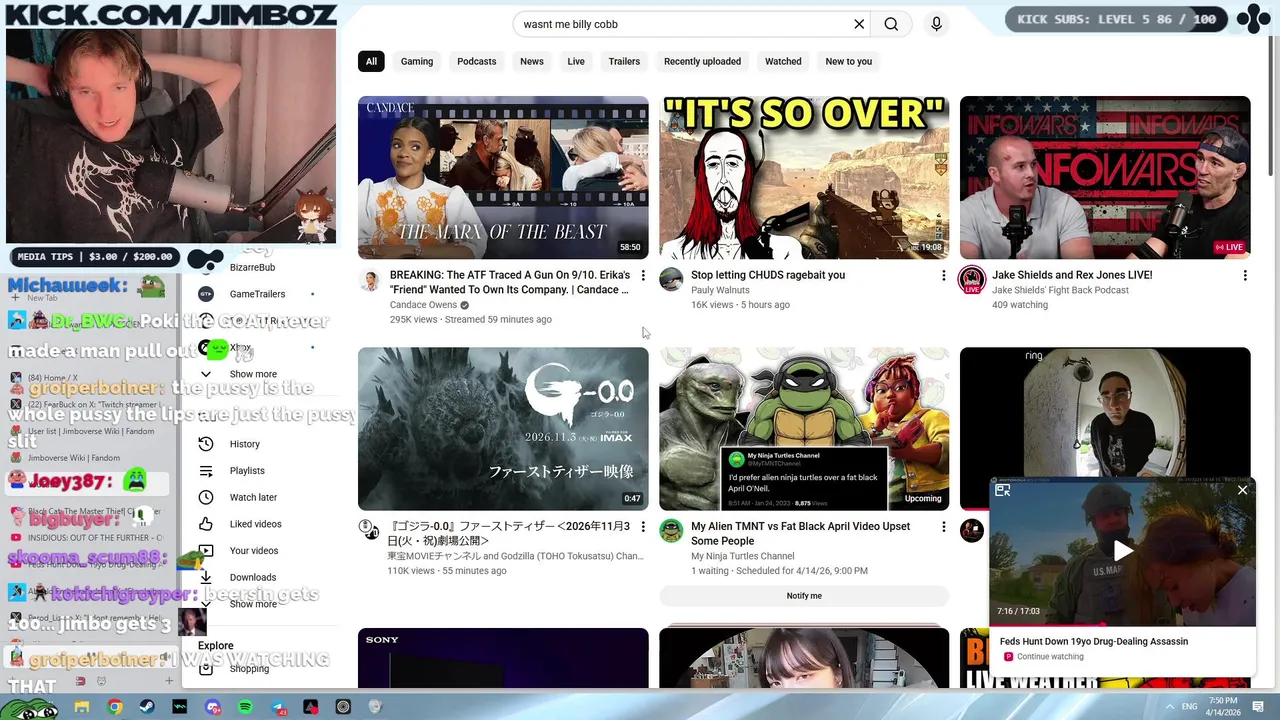This screenshot has height=720, width=1280.
Task: Select the 'Recently uploaded' filter chip
Action: click(702, 61)
